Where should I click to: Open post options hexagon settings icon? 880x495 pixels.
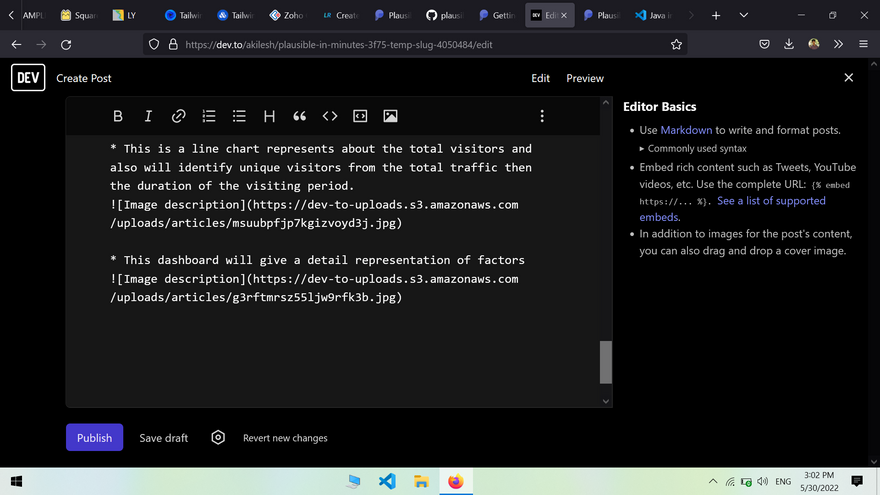pos(218,437)
